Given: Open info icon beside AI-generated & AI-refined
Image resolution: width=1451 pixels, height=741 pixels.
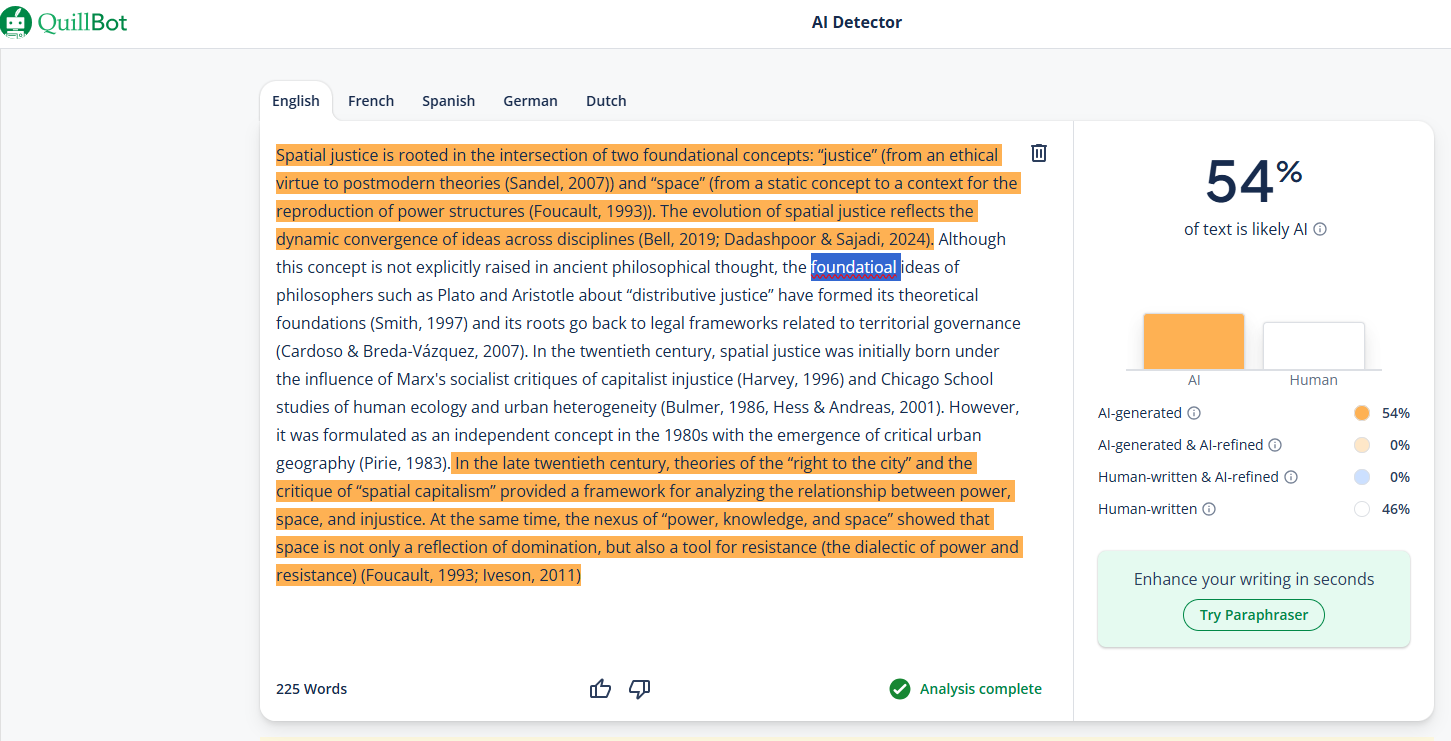Looking at the screenshot, I should pyautogui.click(x=1275, y=445).
